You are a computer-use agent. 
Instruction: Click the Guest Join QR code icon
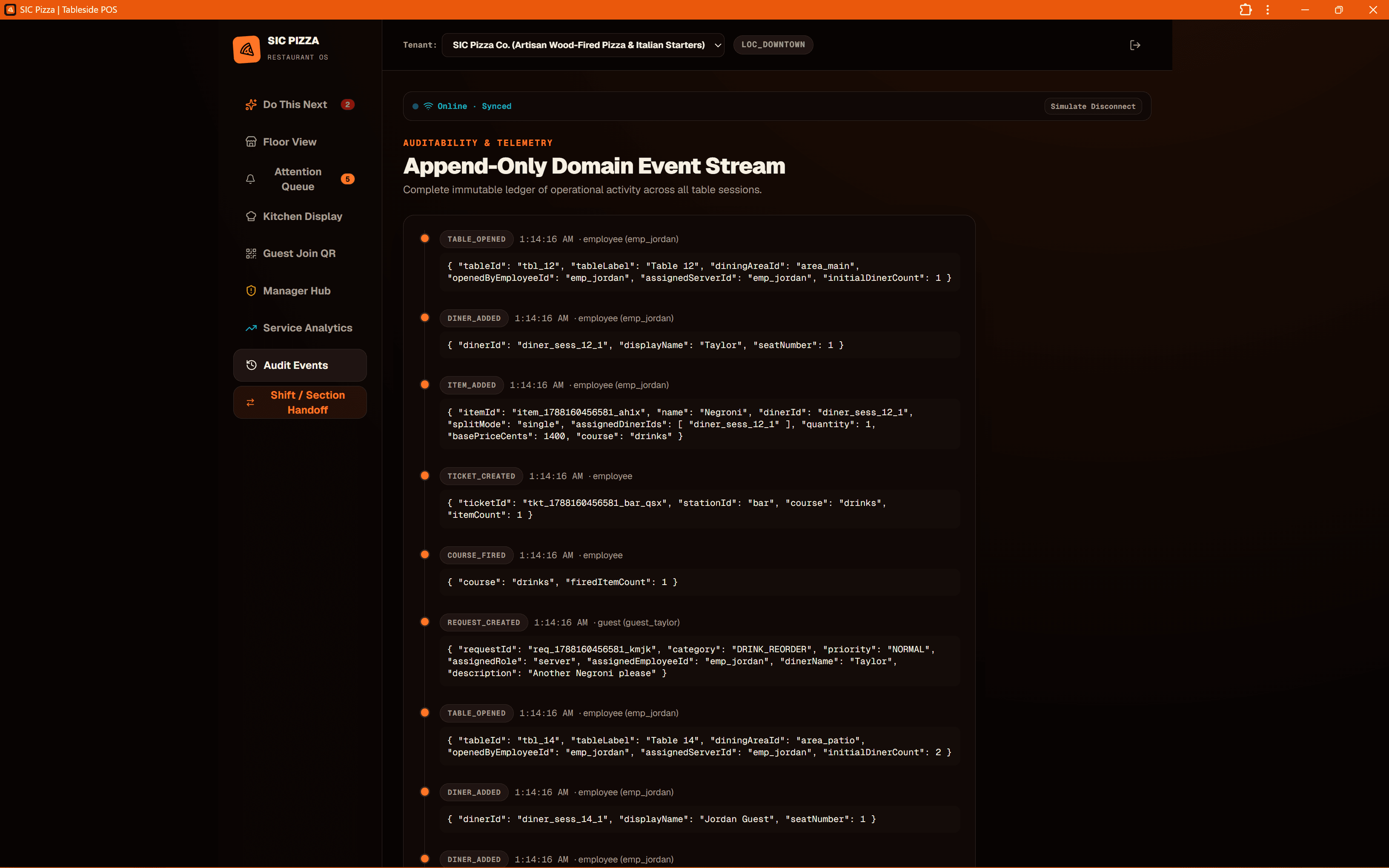point(251,253)
